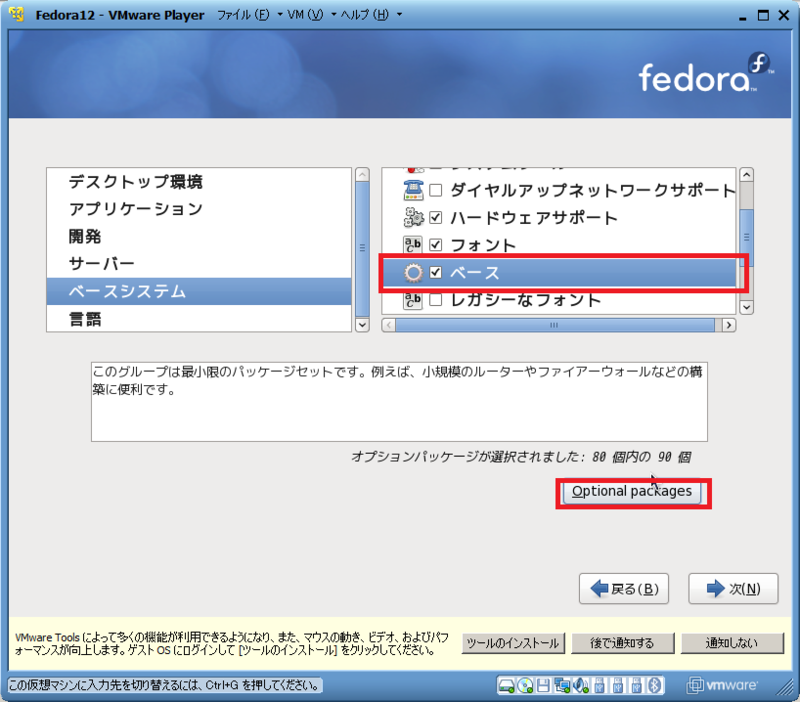Click the right arrow of horizontal scrollbar
Viewport: 800px width, 702px height.
729,325
